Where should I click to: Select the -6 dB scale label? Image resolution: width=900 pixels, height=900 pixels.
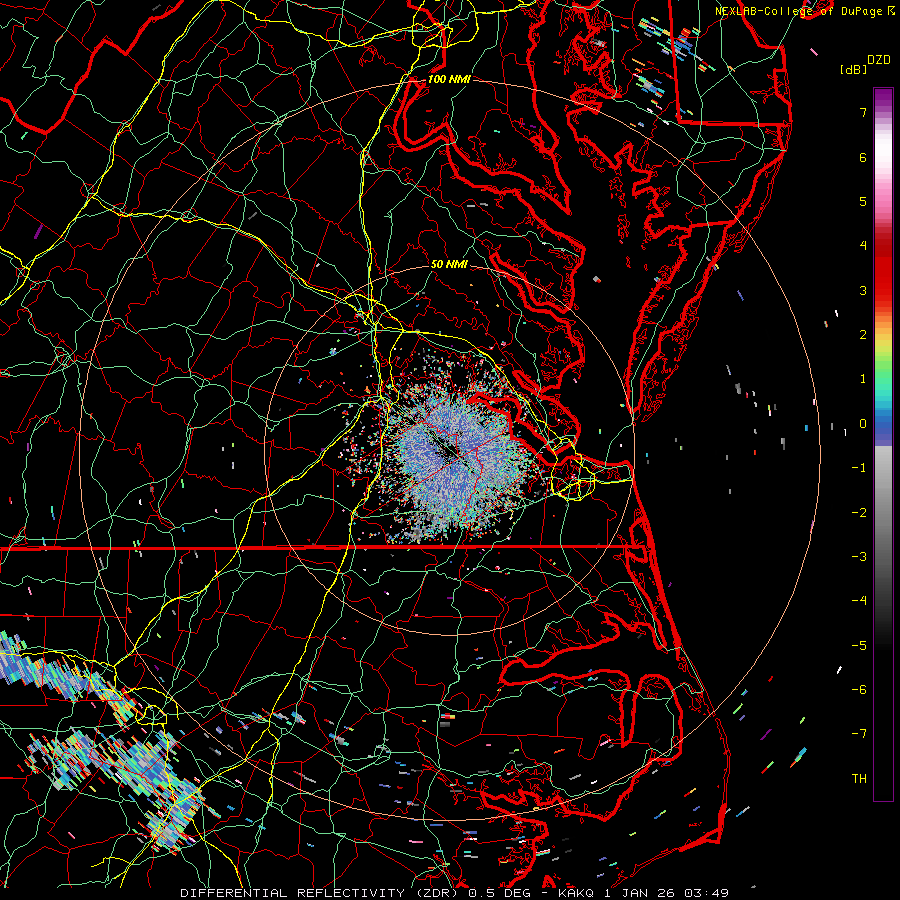coord(859,690)
